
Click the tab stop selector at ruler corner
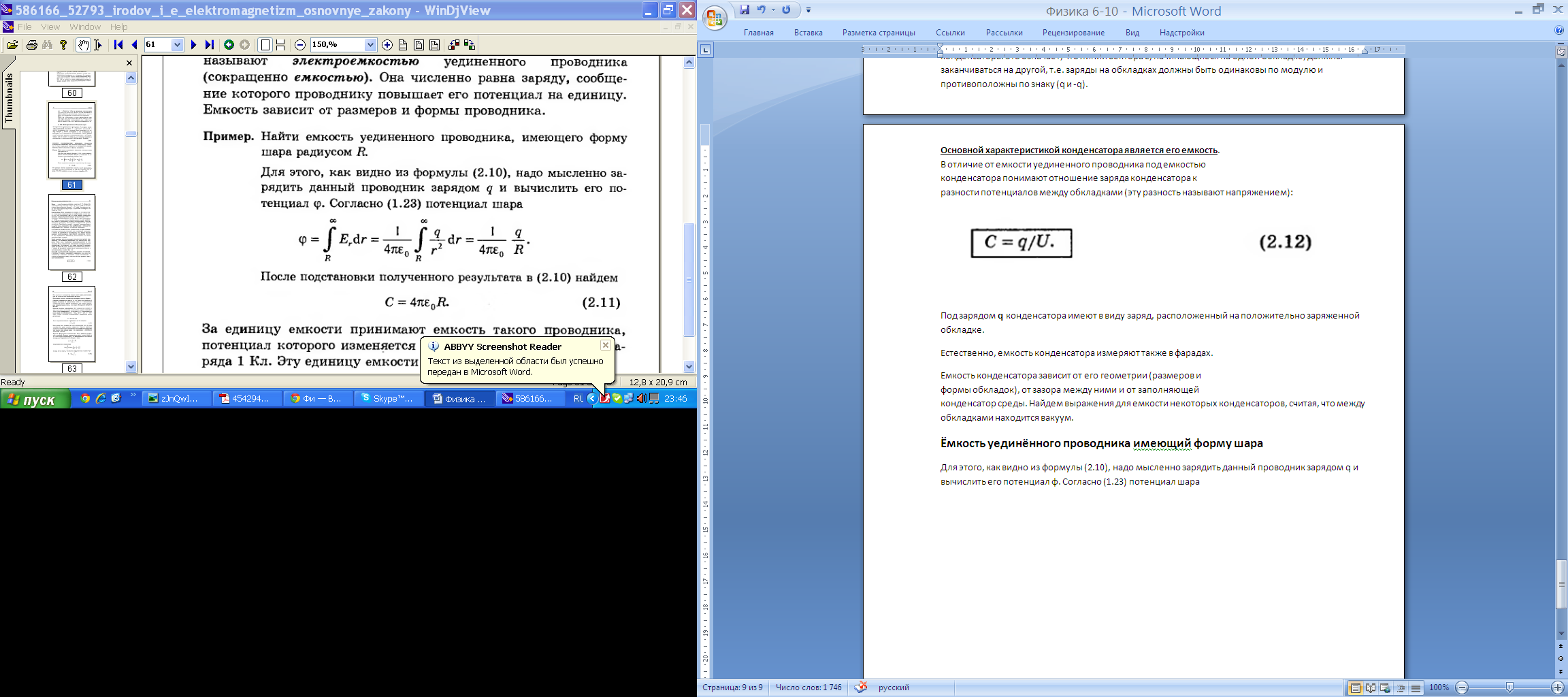coord(706,50)
